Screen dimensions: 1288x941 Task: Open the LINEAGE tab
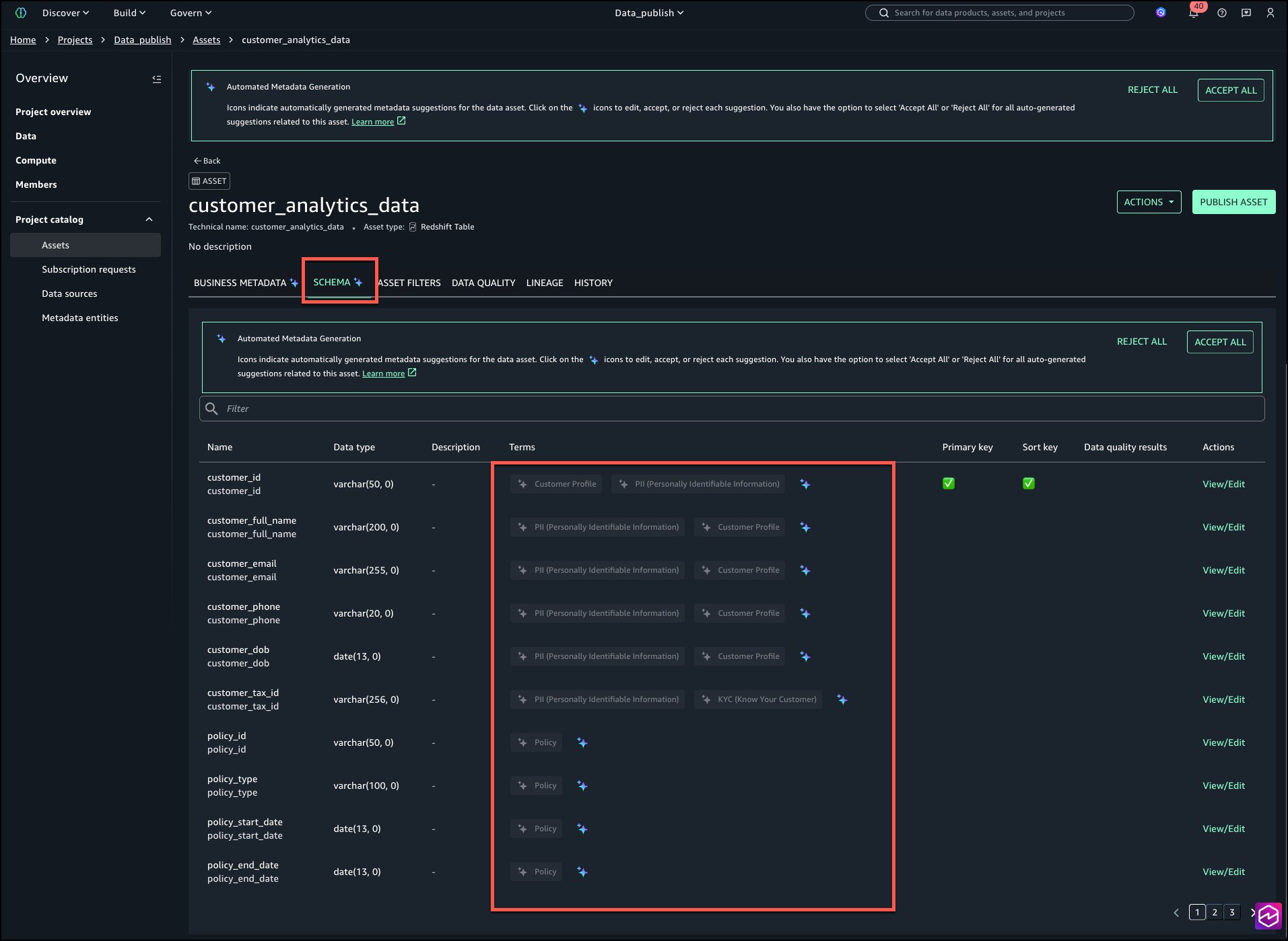[x=544, y=283]
